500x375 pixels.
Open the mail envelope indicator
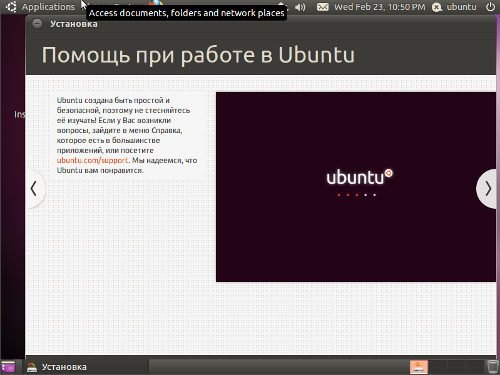(x=323, y=7)
